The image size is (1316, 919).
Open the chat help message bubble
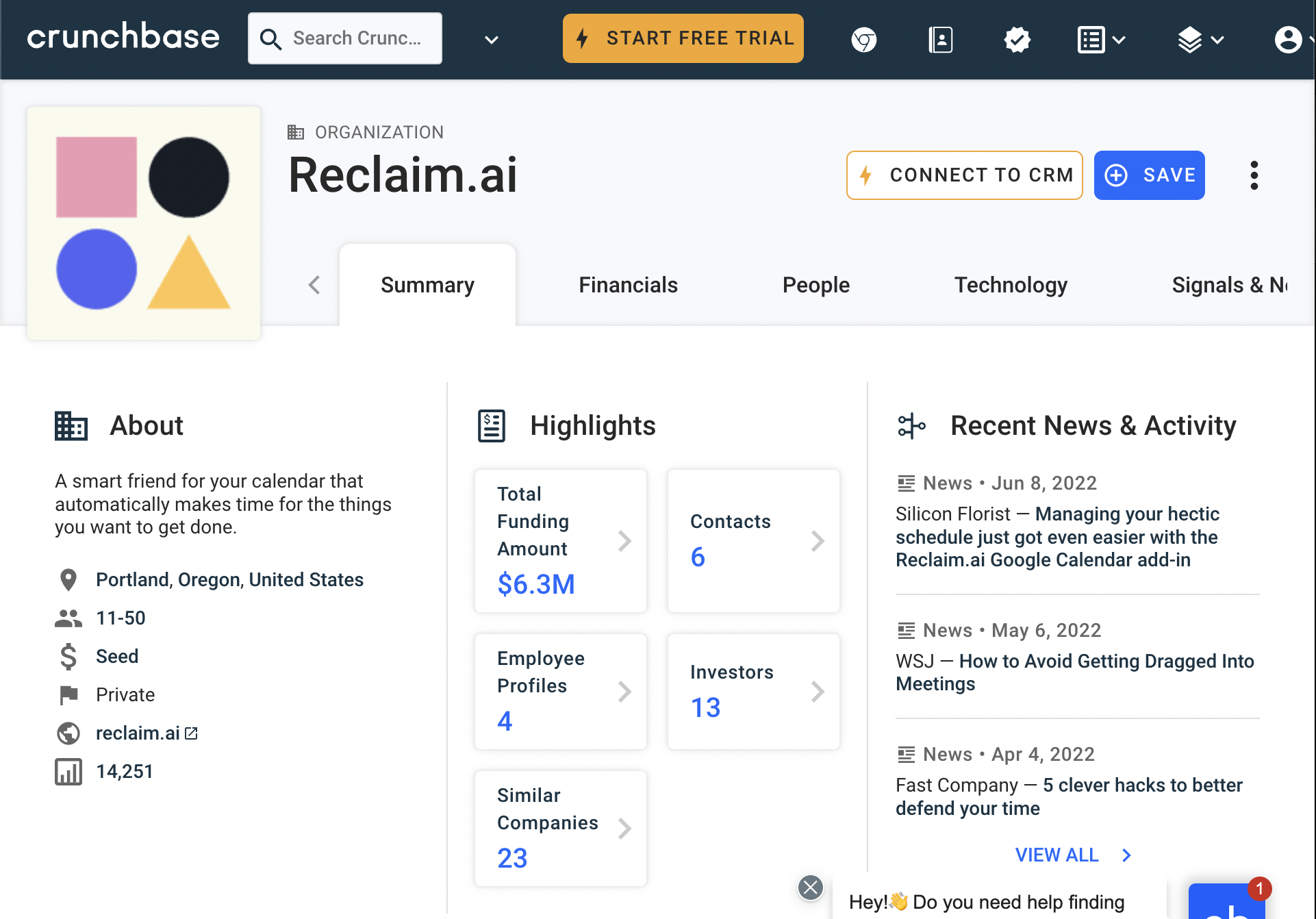click(1000, 898)
